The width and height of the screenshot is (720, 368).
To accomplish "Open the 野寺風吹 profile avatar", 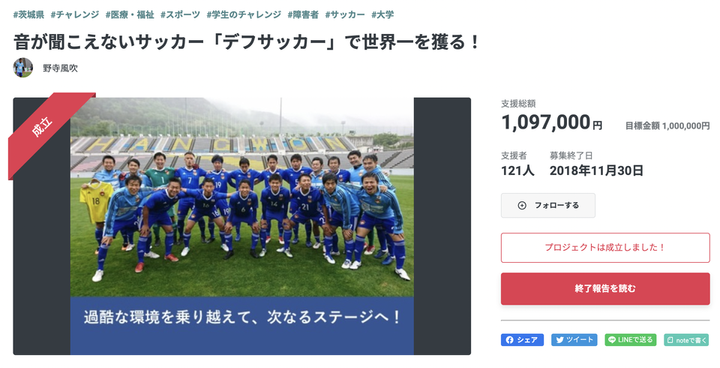I will pos(23,68).
